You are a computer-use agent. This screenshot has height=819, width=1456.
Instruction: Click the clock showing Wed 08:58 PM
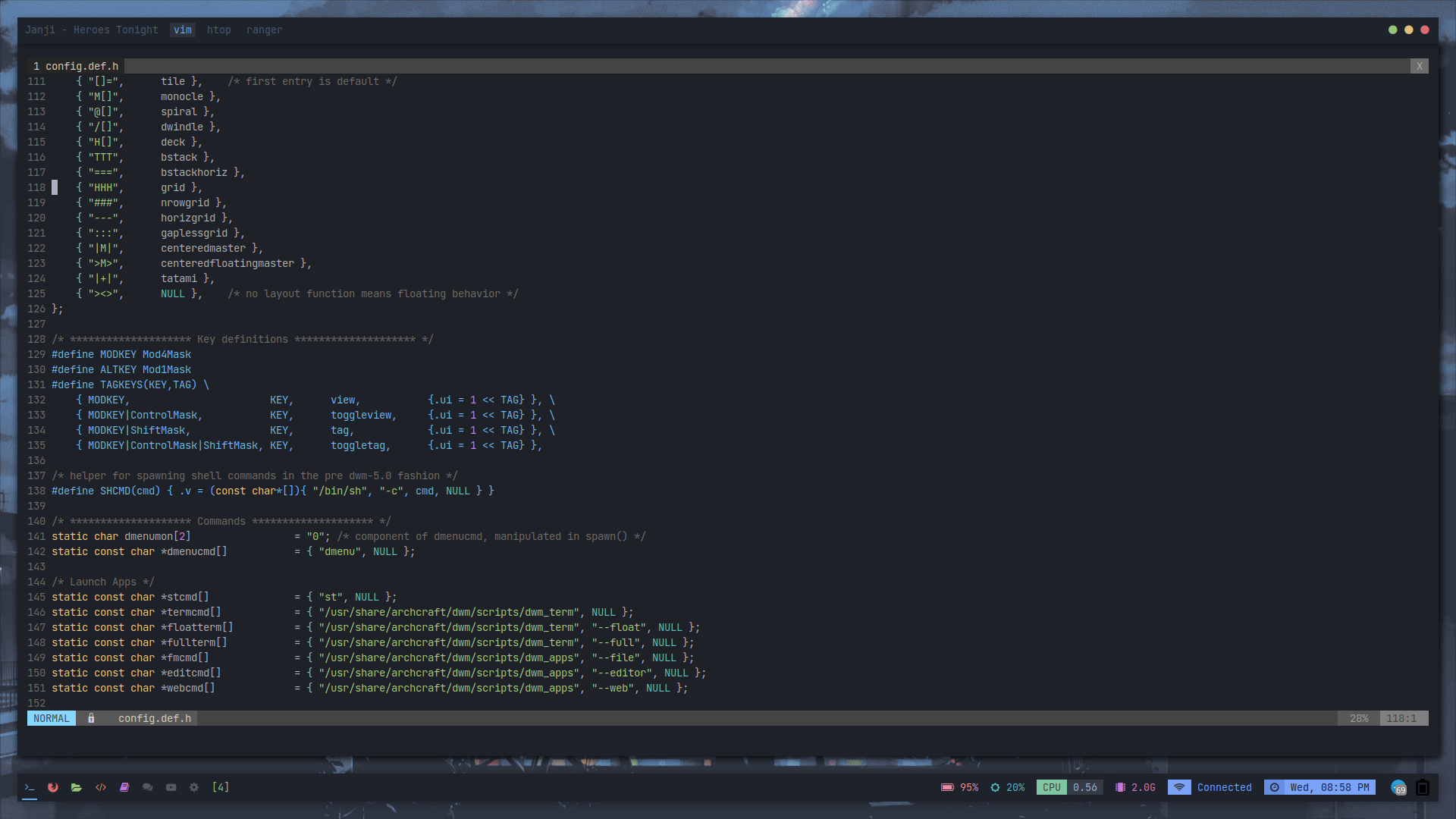1320,787
